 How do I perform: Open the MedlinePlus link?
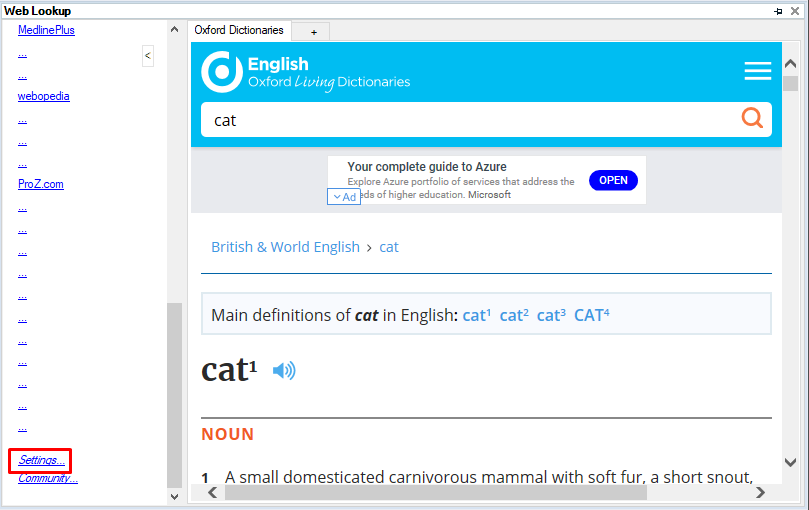(46, 30)
